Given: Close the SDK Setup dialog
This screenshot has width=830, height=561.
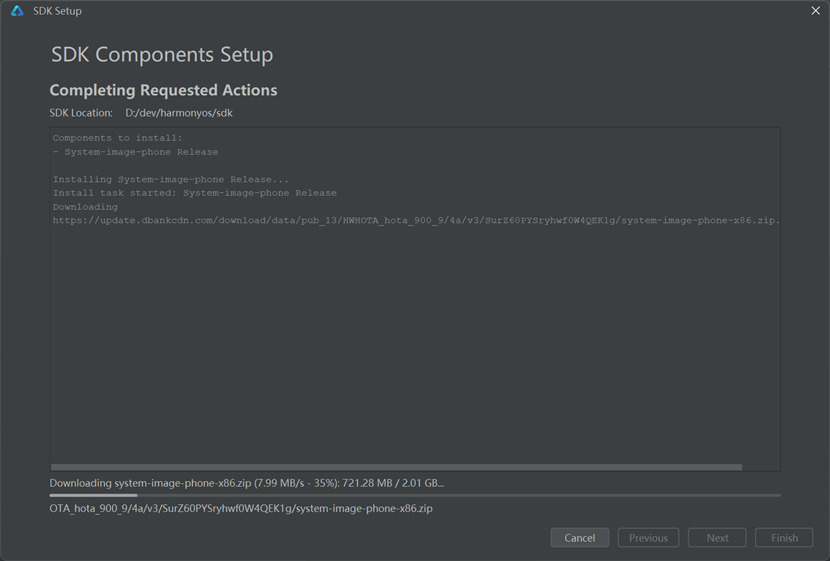Looking at the screenshot, I should tap(815, 11).
